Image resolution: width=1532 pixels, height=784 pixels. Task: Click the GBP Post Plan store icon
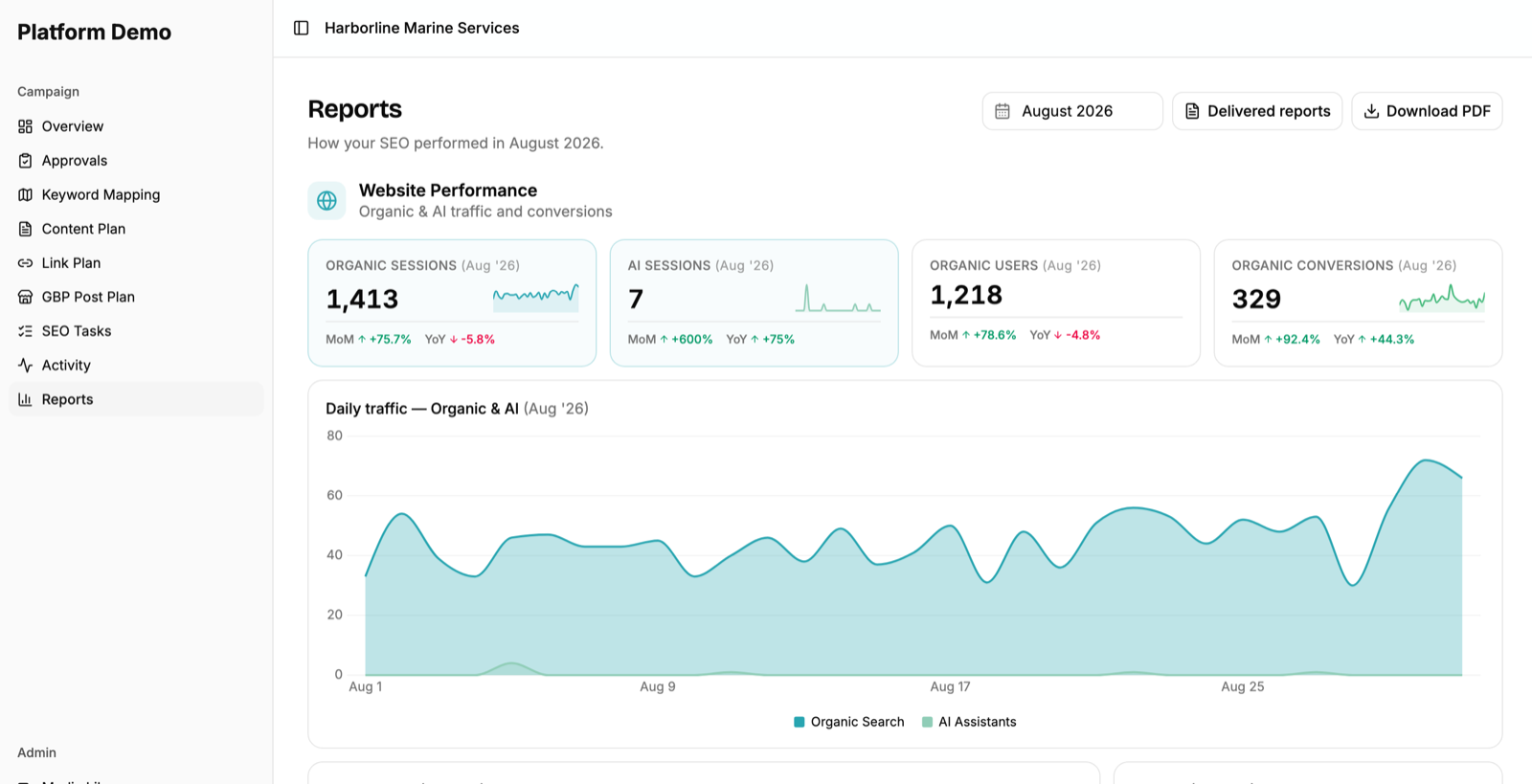[25, 297]
